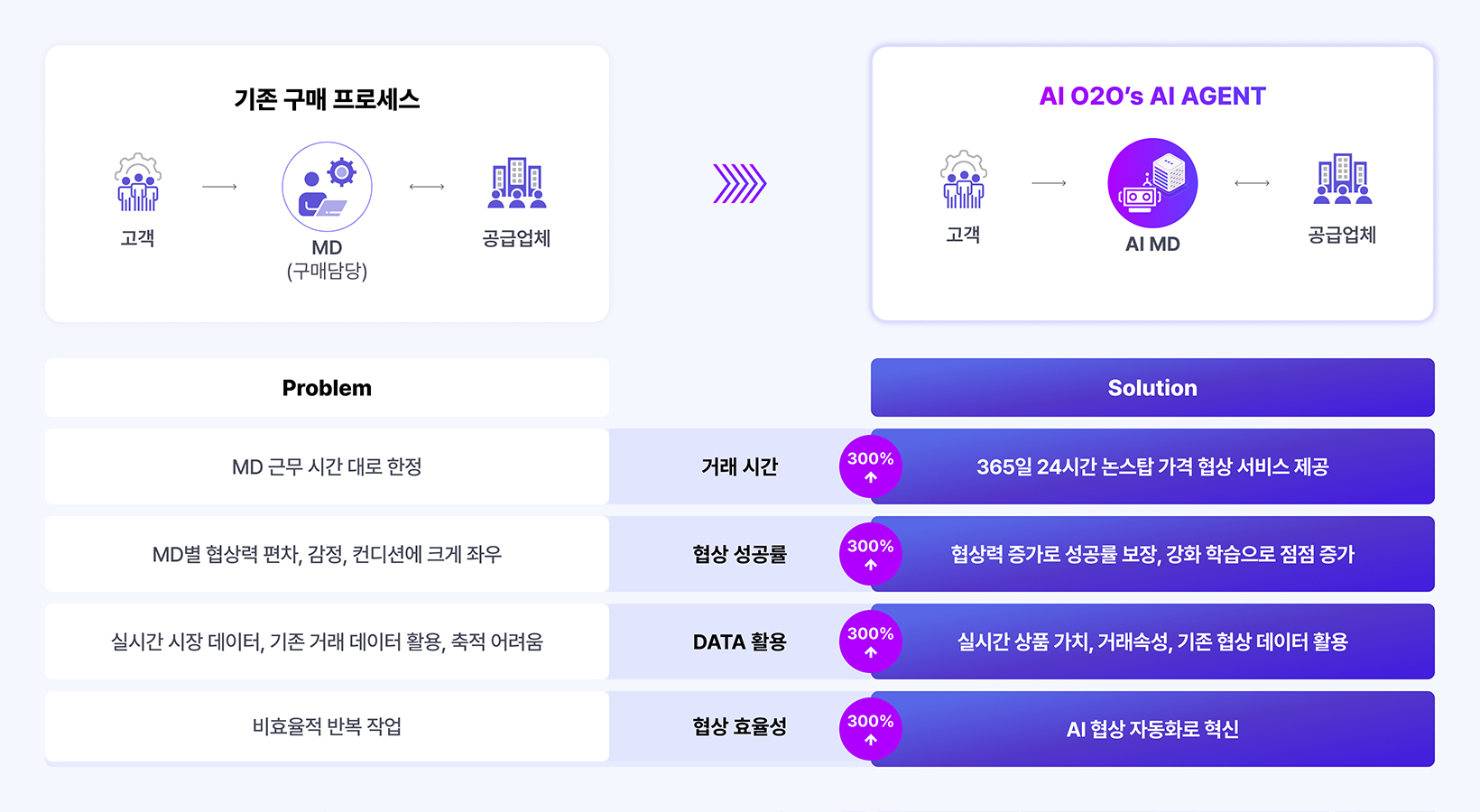Click the 365일 24시간 논스탑 solution row

click(1152, 466)
